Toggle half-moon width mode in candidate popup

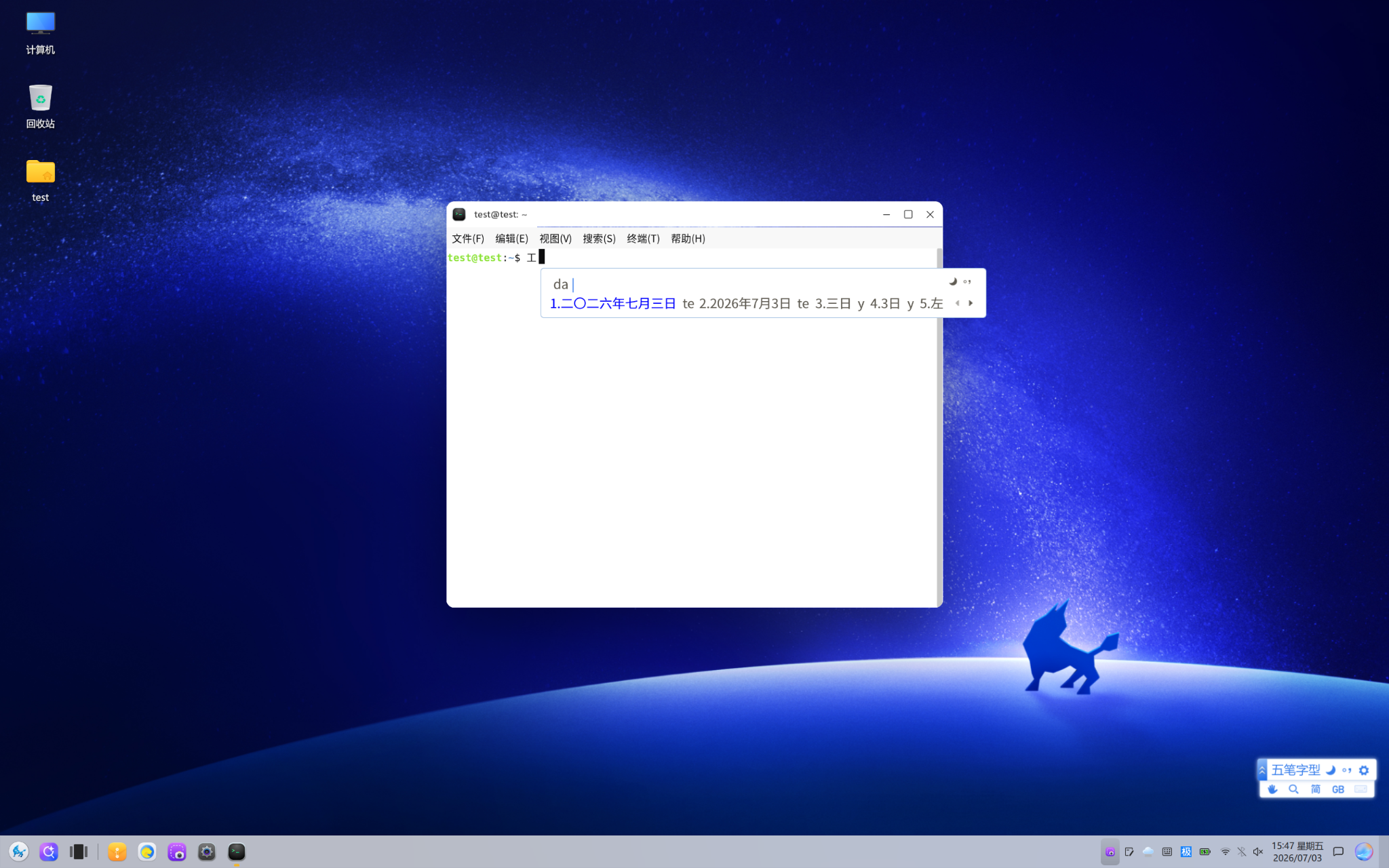click(953, 281)
